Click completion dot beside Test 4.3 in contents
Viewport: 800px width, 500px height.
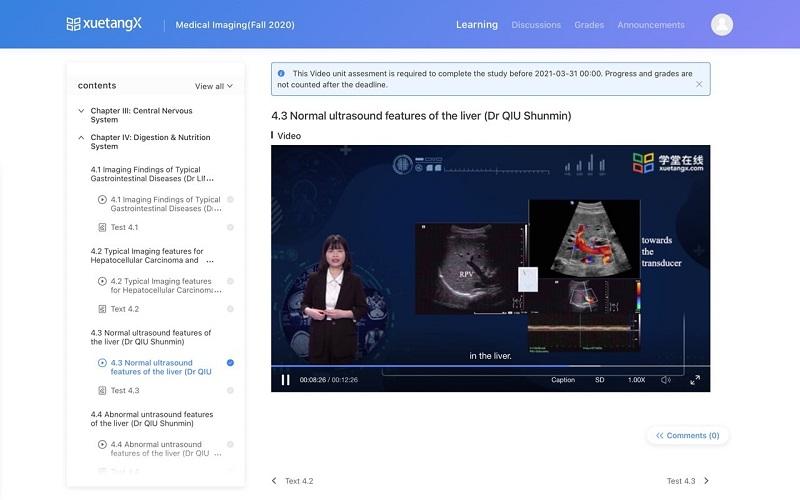[x=230, y=391]
